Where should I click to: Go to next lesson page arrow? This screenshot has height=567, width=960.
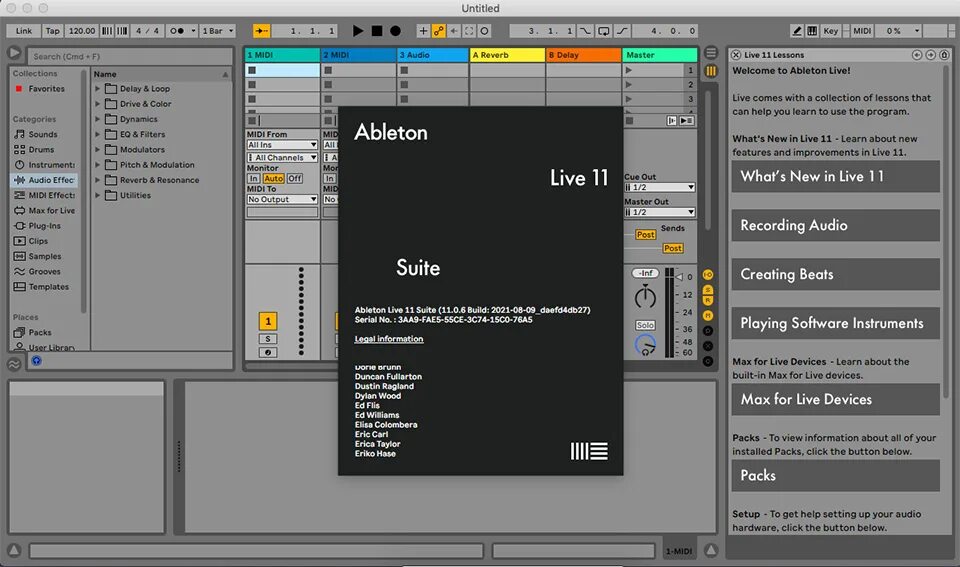pyautogui.click(x=931, y=54)
